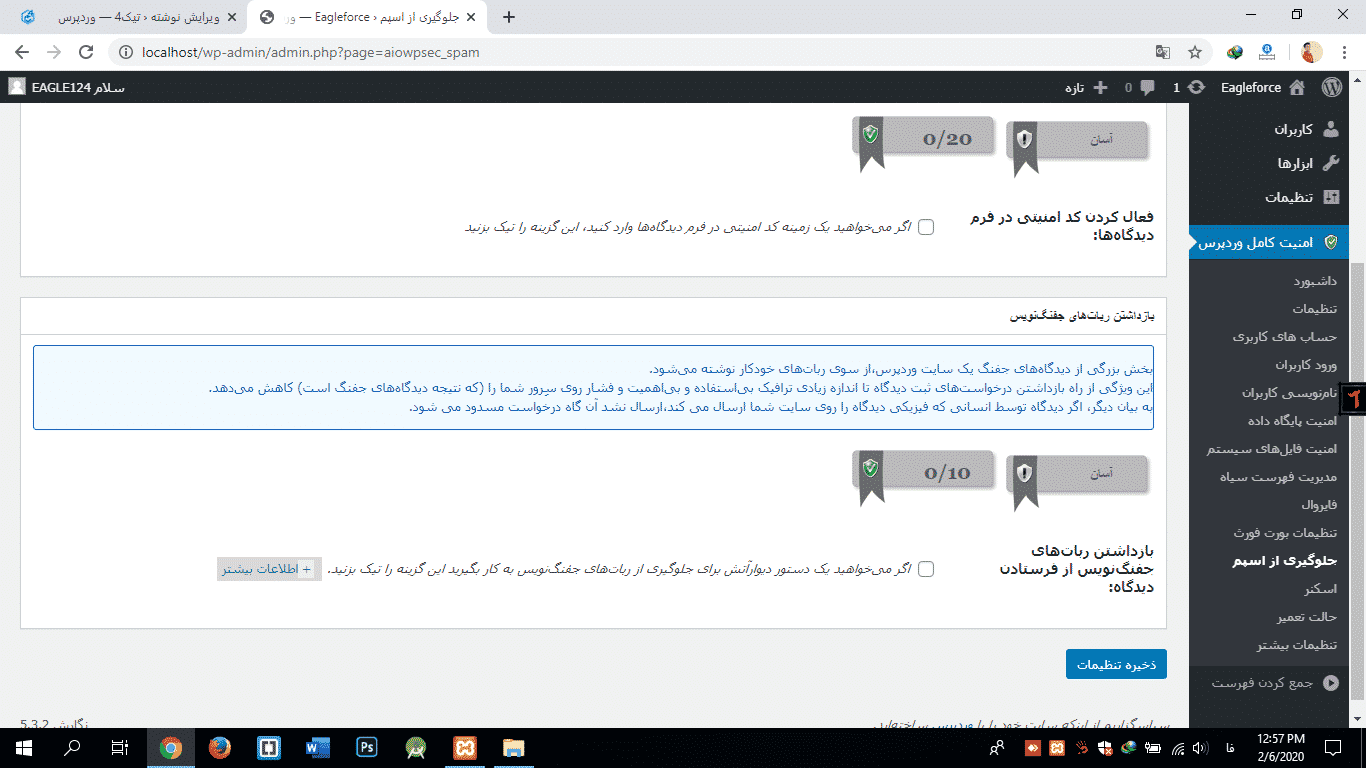Open the EAGLE124 user greeting menu
The width and height of the screenshot is (1366, 768).
(x=67, y=87)
